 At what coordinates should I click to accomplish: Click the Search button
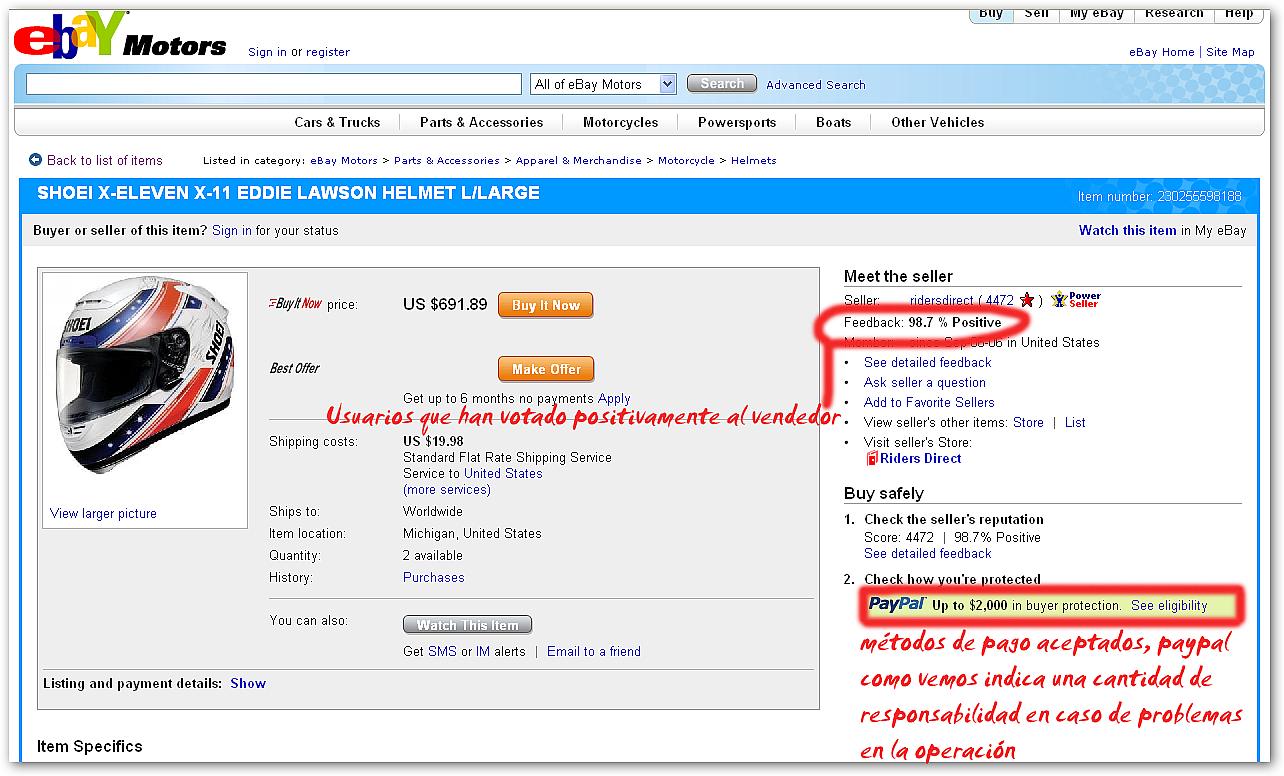click(x=722, y=84)
